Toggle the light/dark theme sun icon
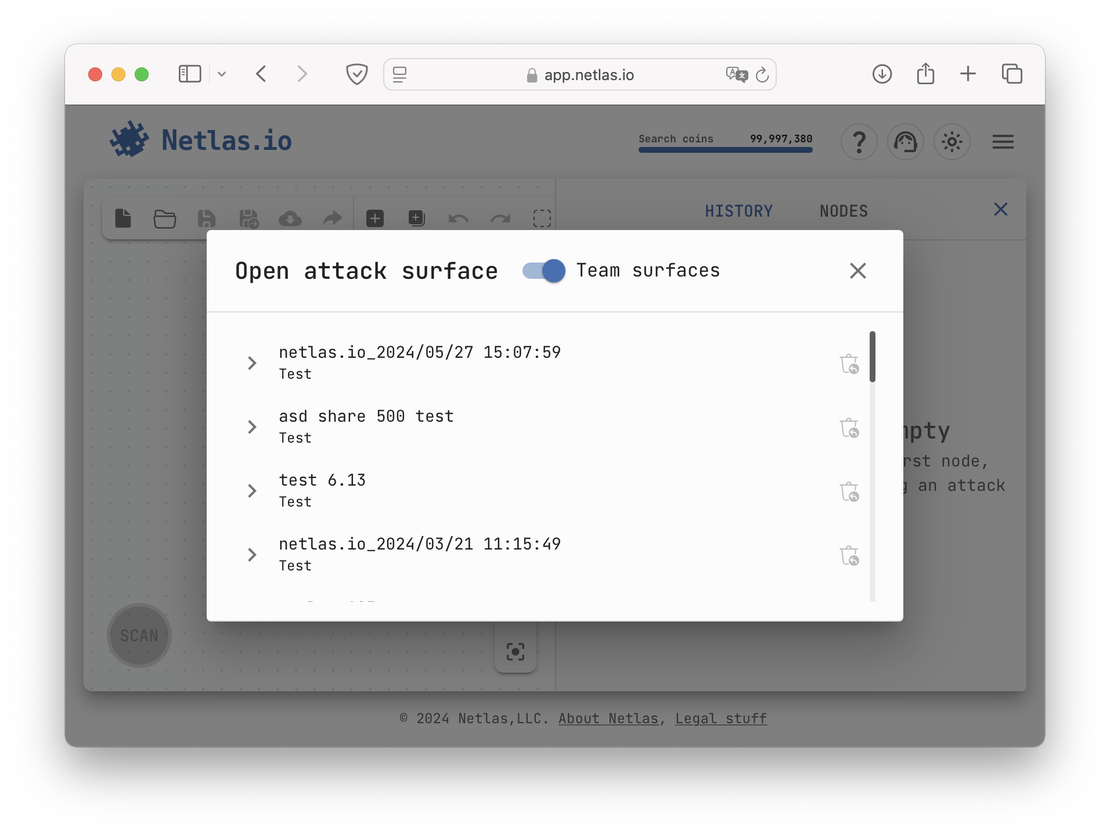The image size is (1110, 833). [x=951, y=142]
